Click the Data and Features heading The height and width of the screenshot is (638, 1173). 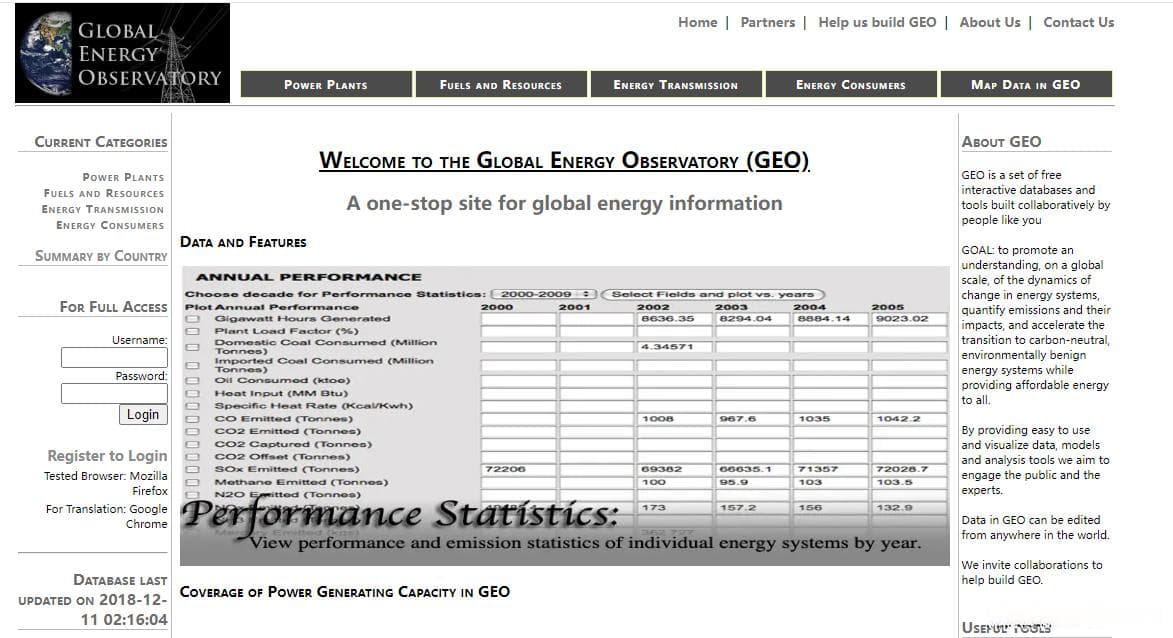coord(243,242)
